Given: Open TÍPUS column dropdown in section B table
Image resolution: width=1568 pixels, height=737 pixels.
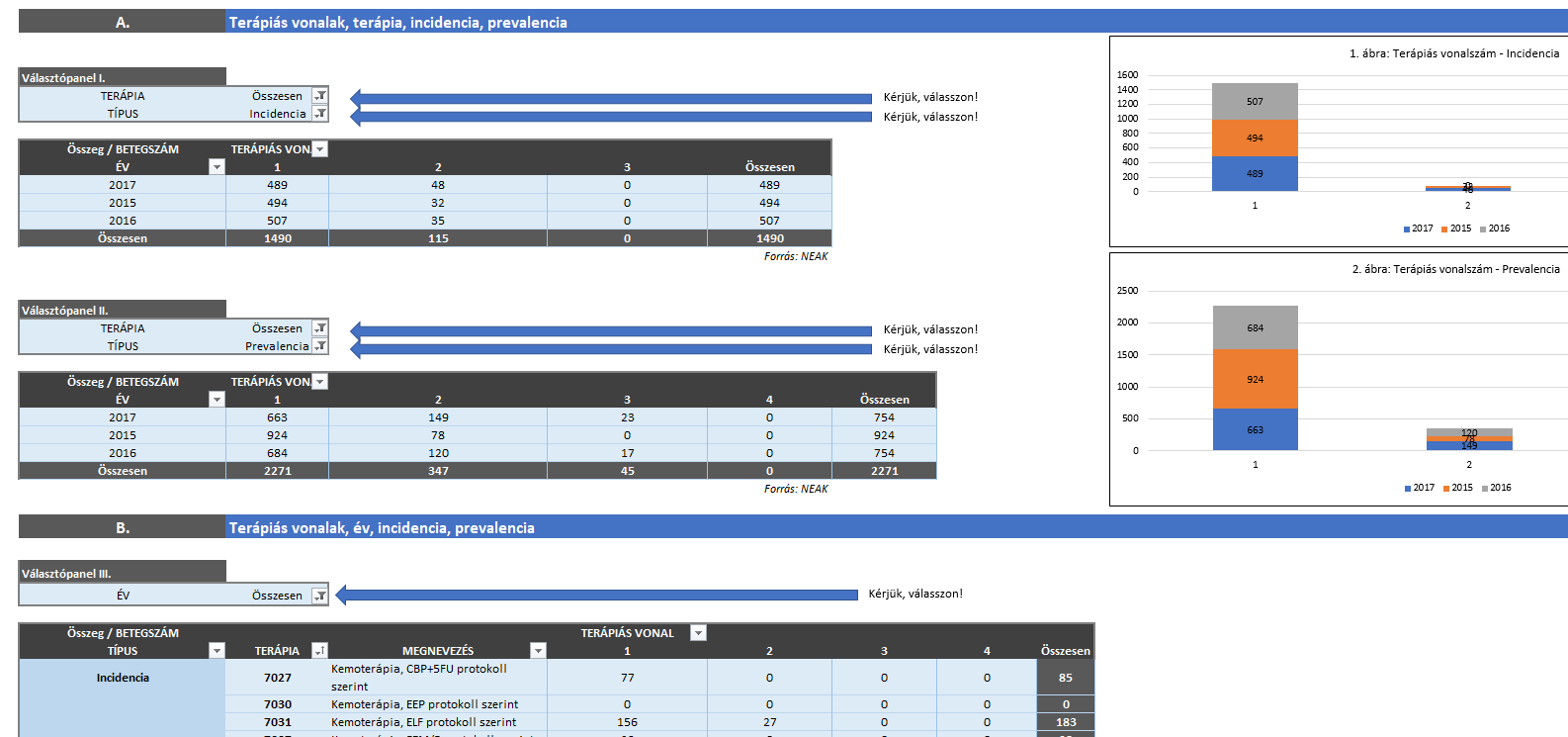Looking at the screenshot, I should point(217,651).
